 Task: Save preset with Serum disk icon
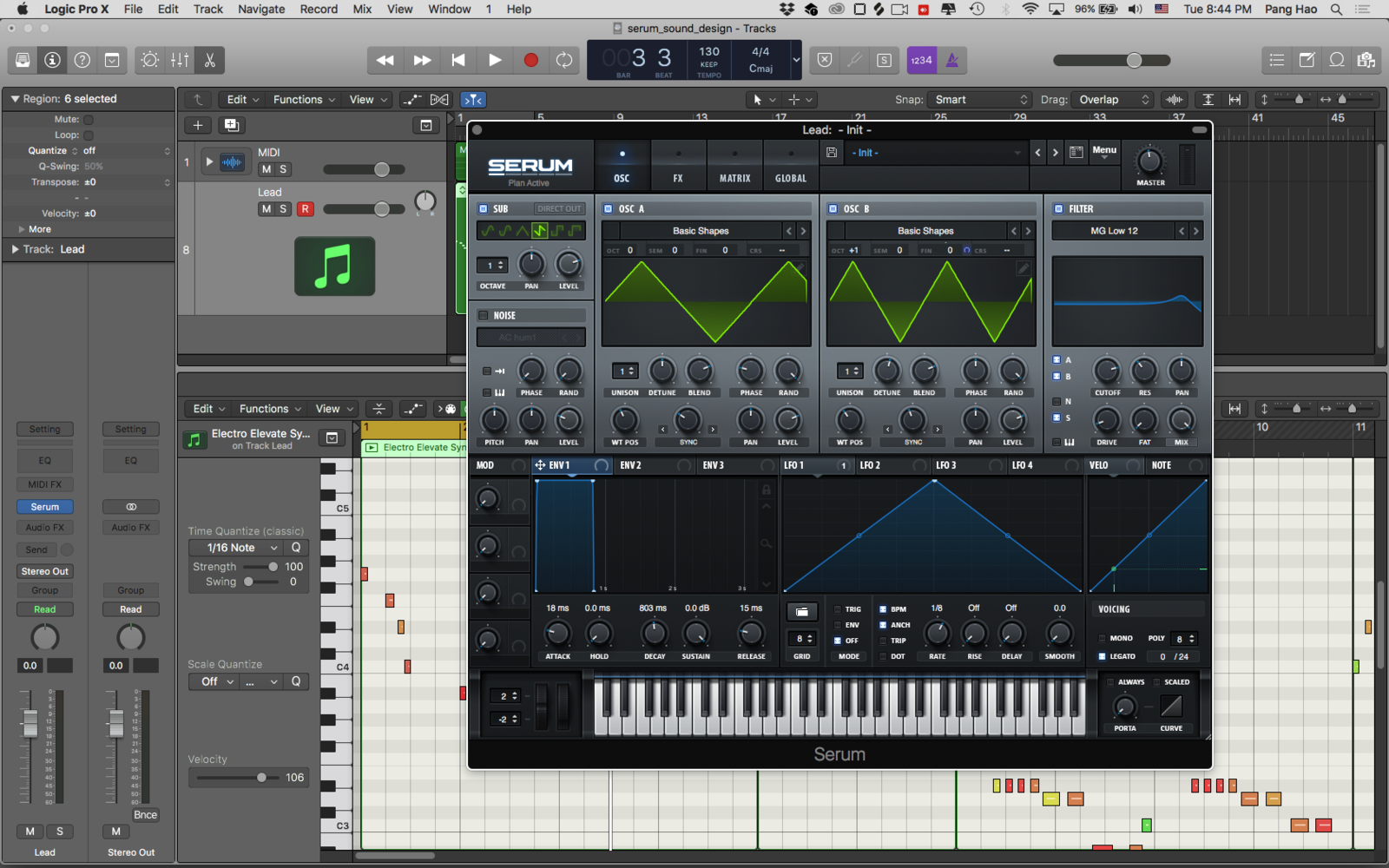tap(832, 153)
